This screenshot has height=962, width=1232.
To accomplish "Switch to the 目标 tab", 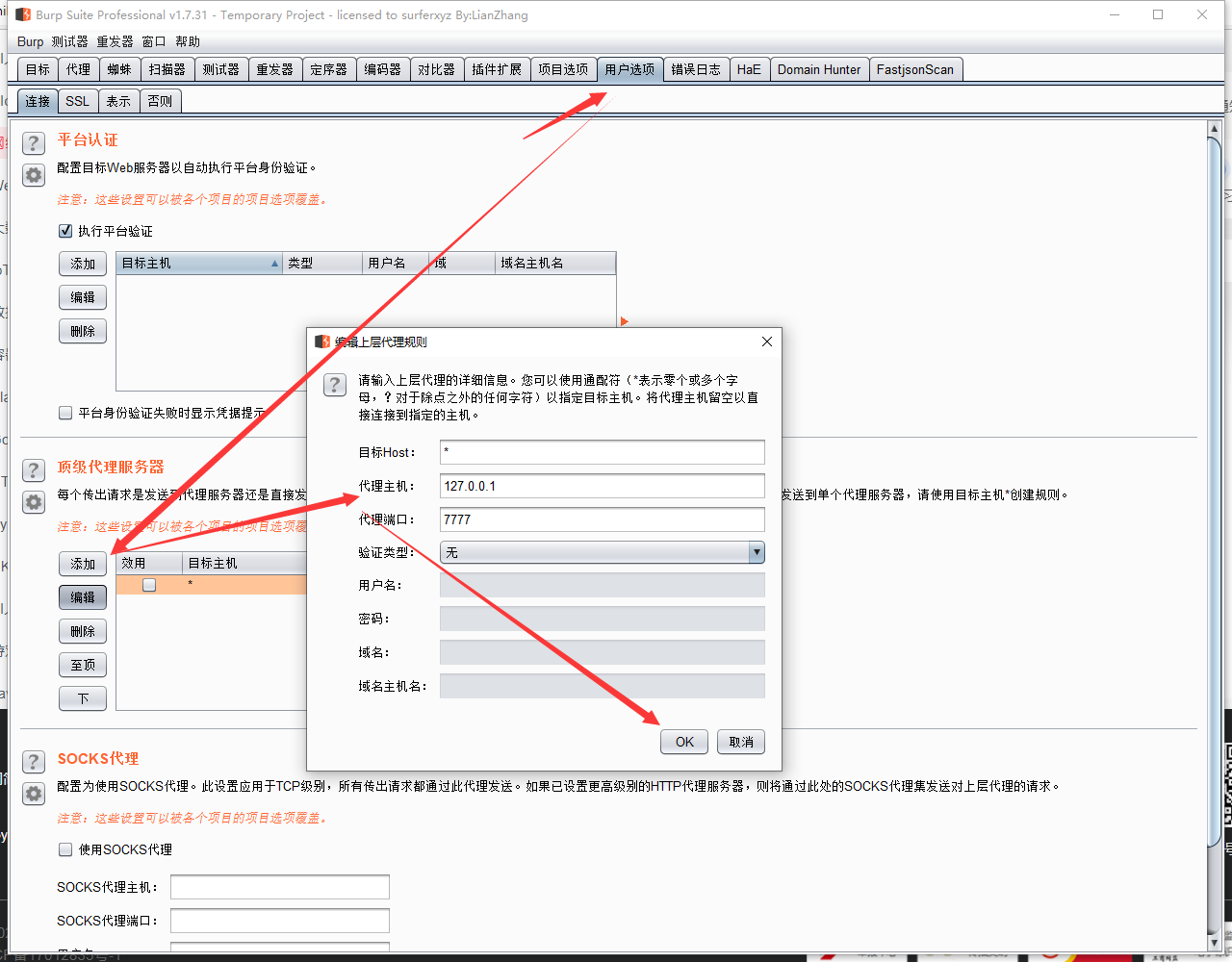I will tap(38, 69).
